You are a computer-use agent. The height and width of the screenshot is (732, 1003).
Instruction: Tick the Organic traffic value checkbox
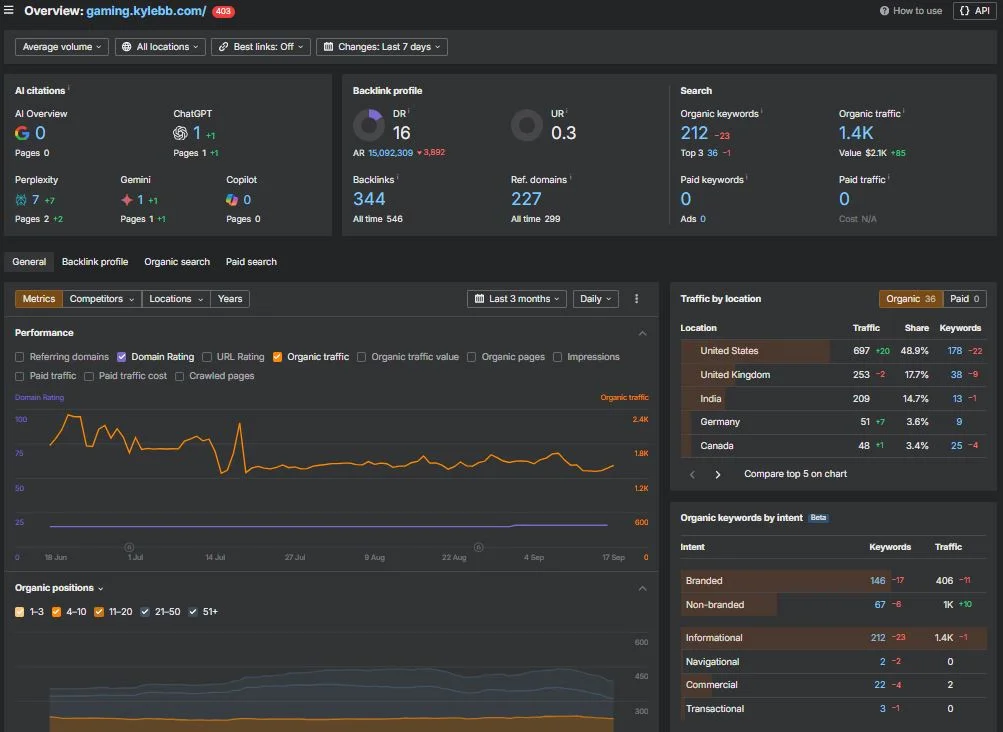(361, 357)
